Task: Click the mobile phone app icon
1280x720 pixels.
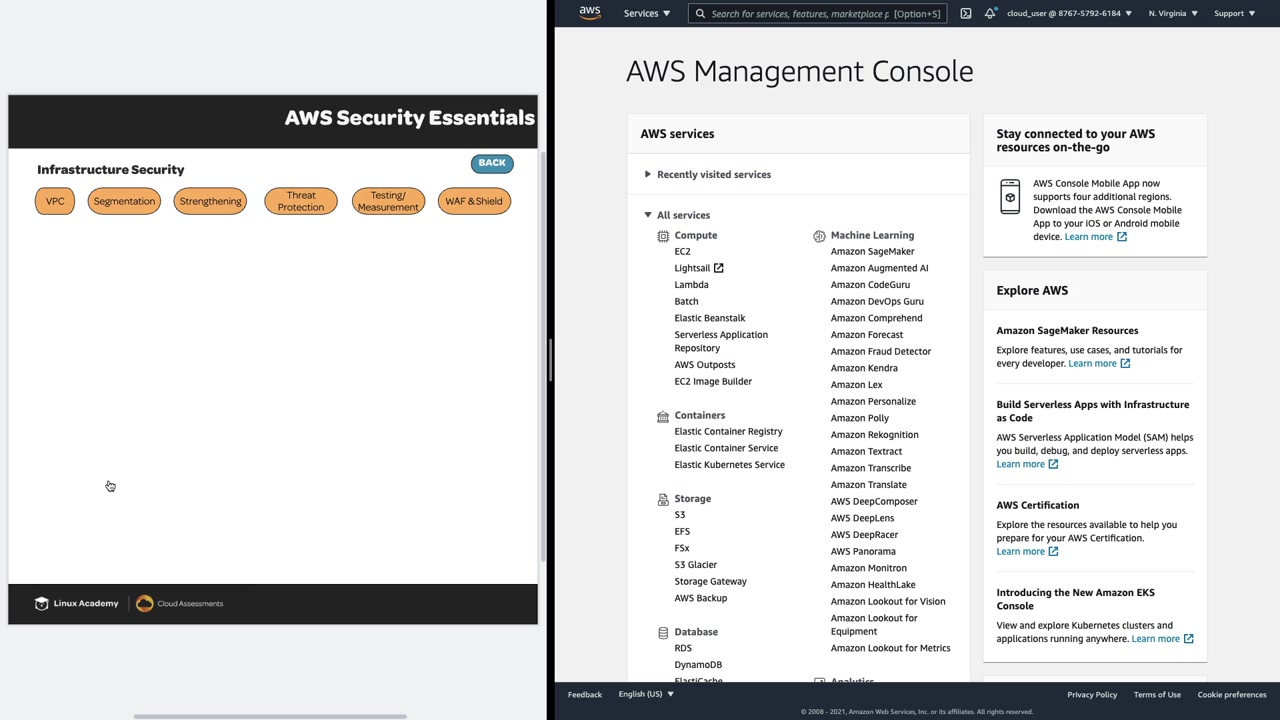Action: tap(1010, 197)
